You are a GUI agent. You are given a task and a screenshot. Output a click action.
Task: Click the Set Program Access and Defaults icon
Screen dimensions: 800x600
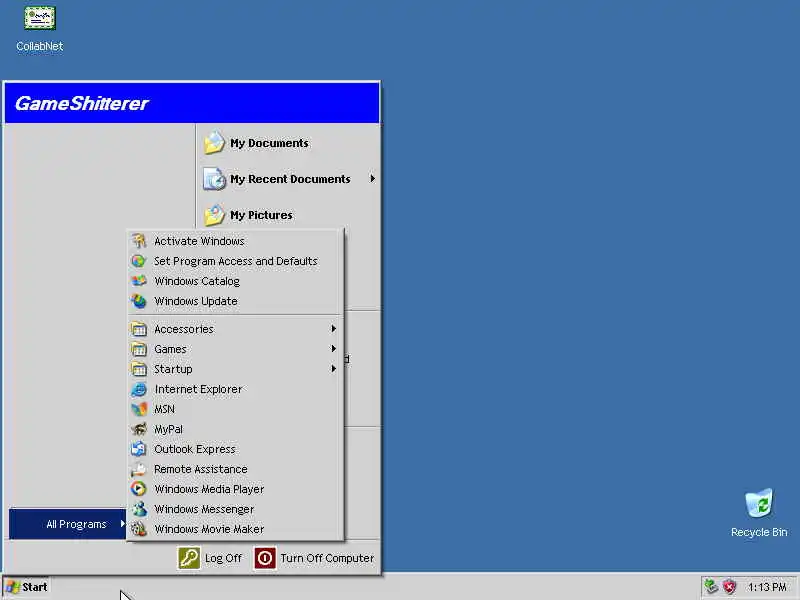click(139, 261)
